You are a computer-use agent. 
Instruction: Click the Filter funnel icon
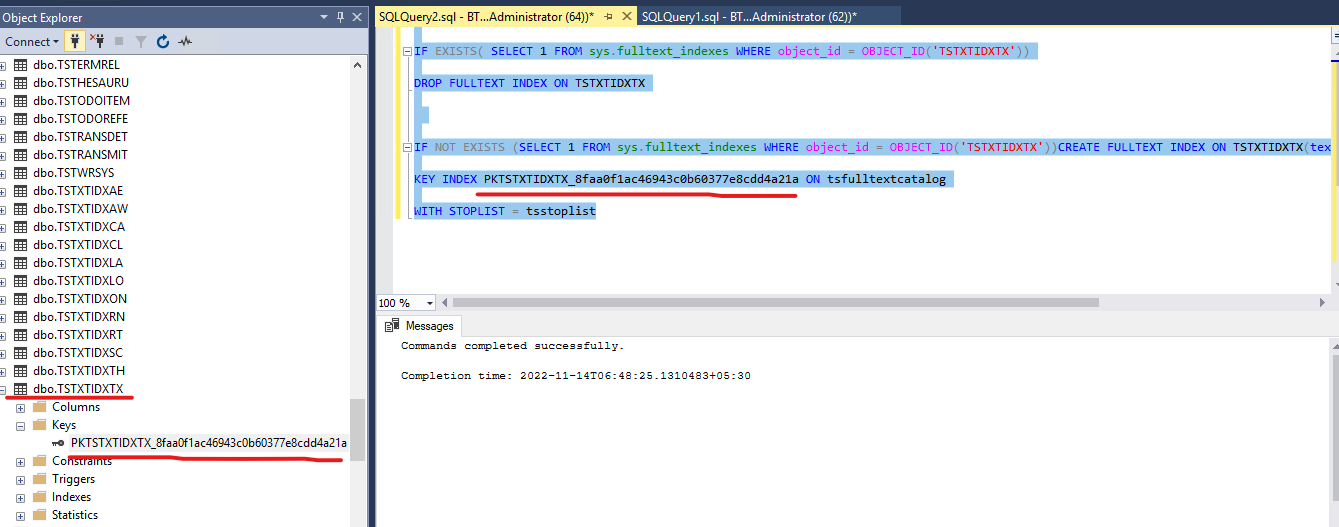[x=141, y=41]
